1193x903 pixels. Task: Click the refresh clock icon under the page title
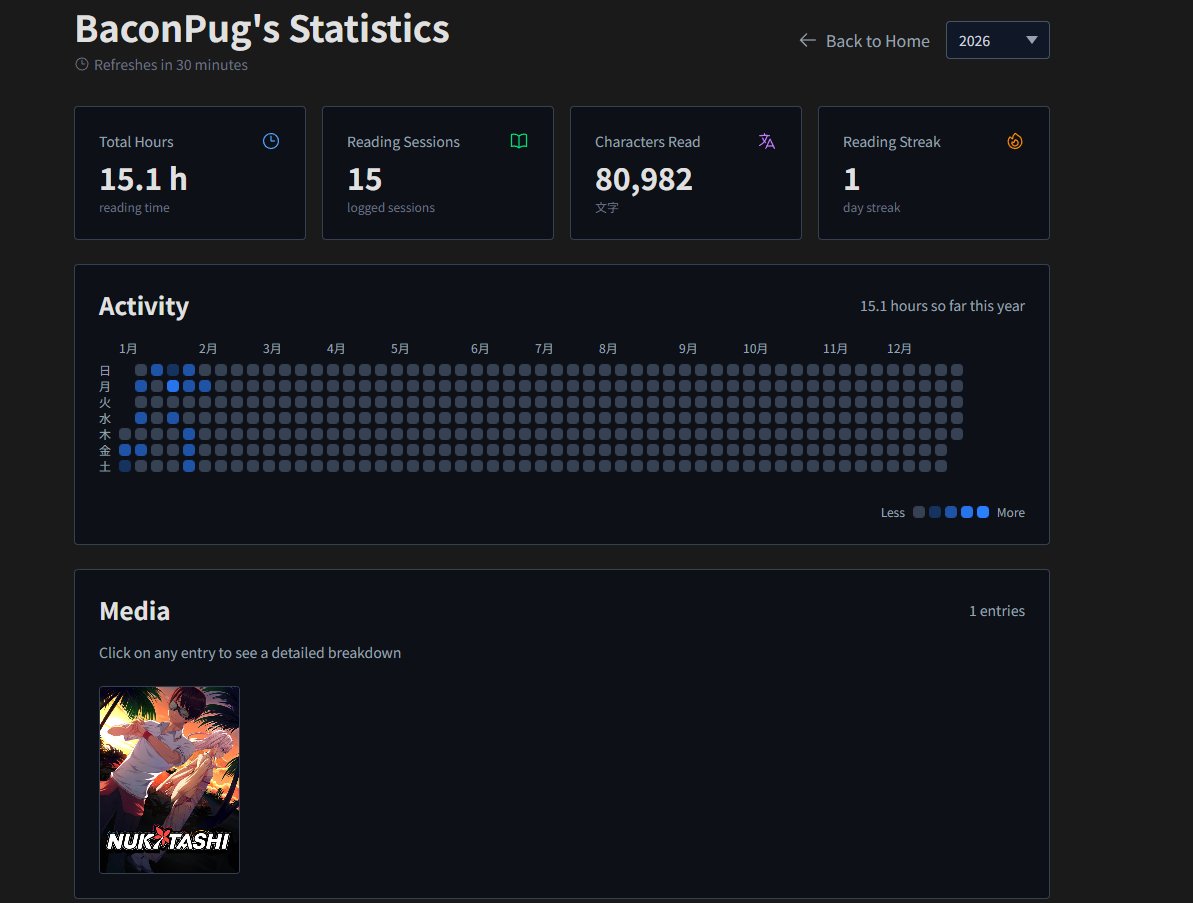tap(81, 64)
